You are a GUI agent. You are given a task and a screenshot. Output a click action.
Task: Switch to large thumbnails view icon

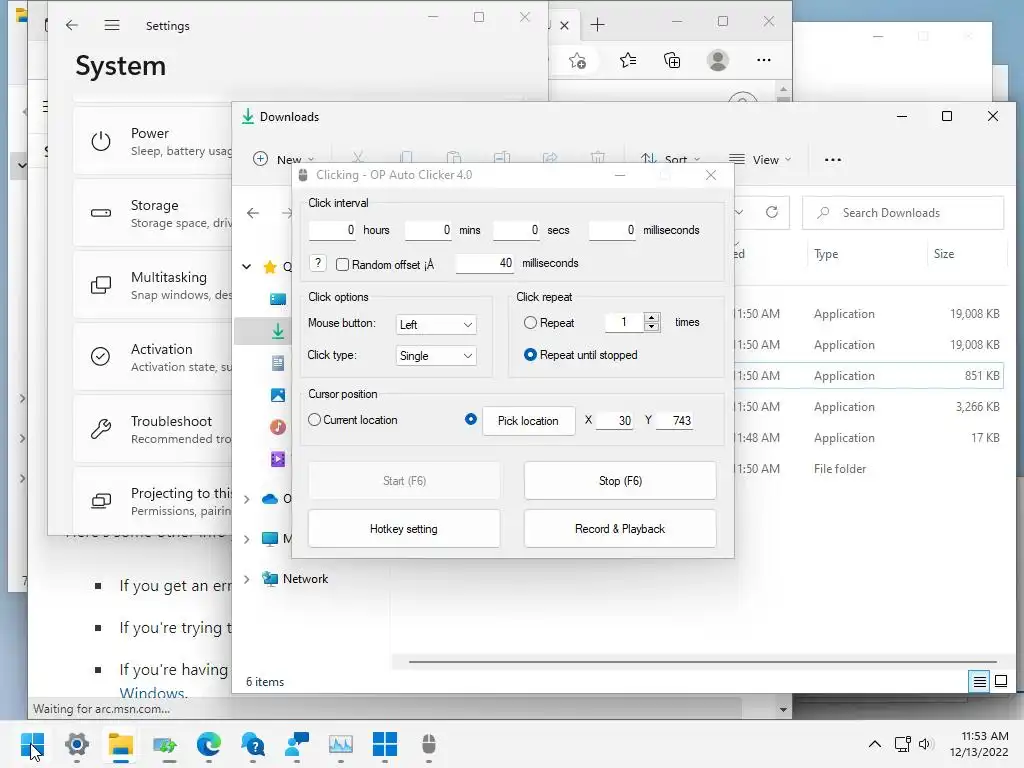(1001, 682)
